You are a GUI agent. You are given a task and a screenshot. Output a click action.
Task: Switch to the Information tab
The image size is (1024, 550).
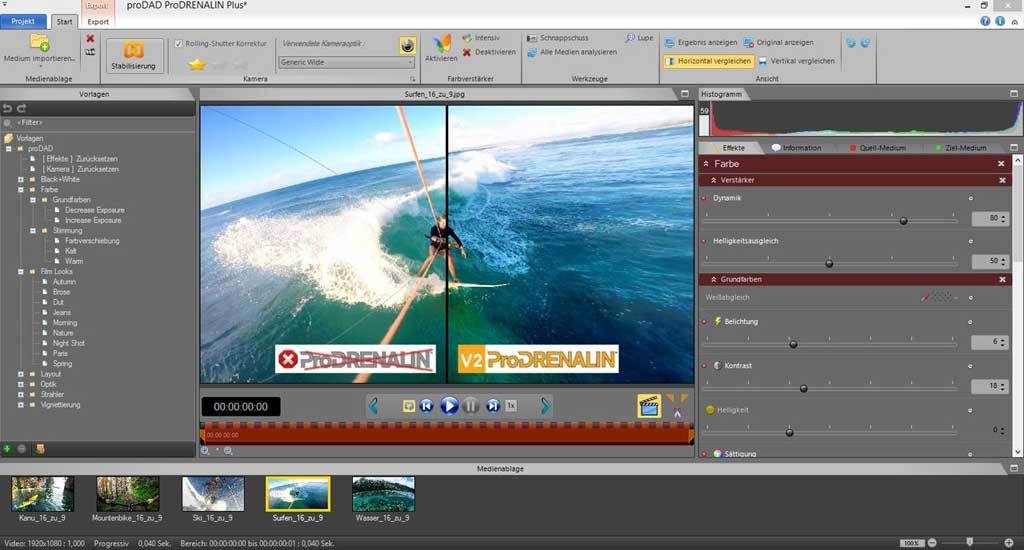[797, 148]
